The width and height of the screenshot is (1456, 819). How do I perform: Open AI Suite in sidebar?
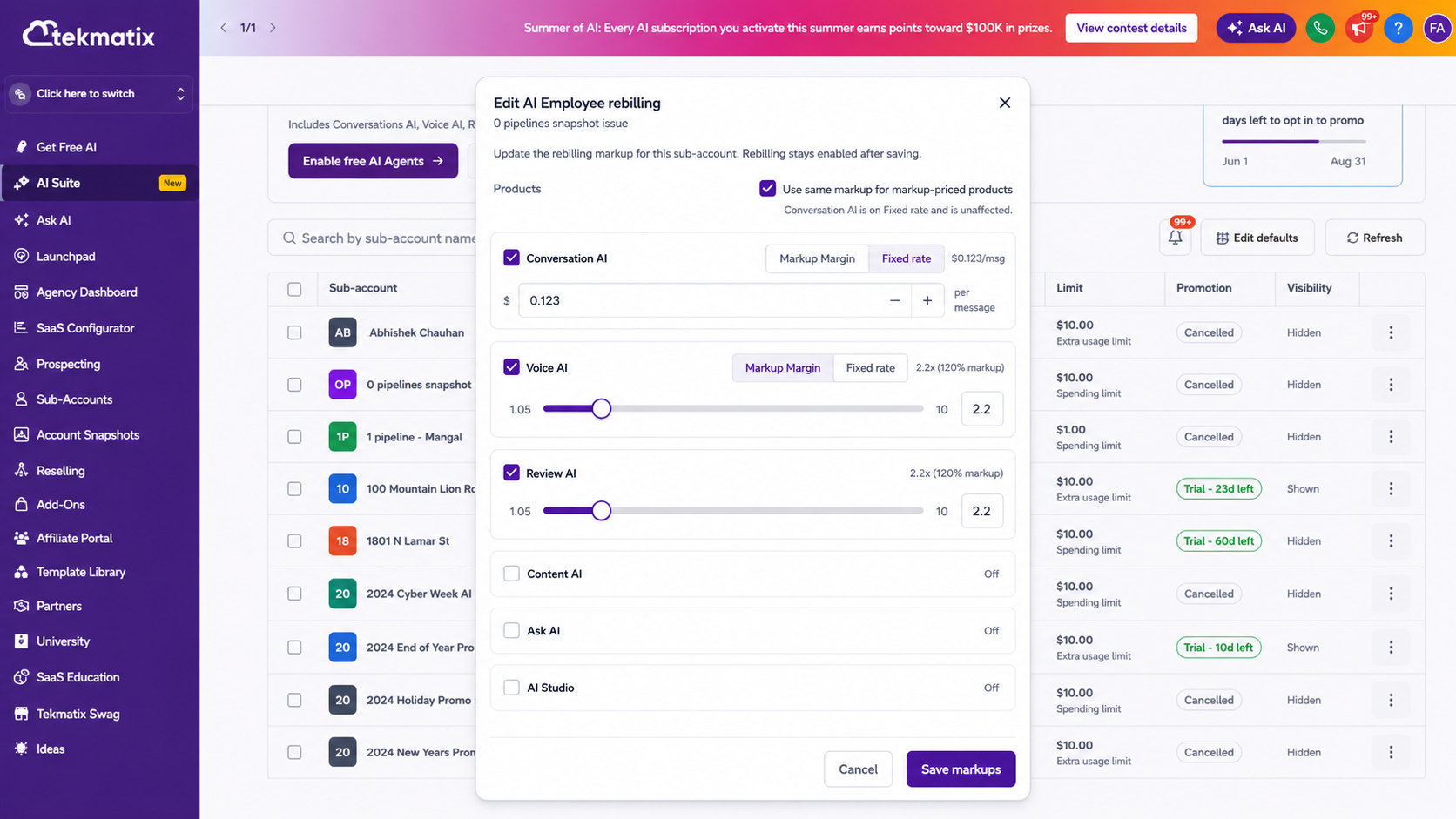coord(100,183)
